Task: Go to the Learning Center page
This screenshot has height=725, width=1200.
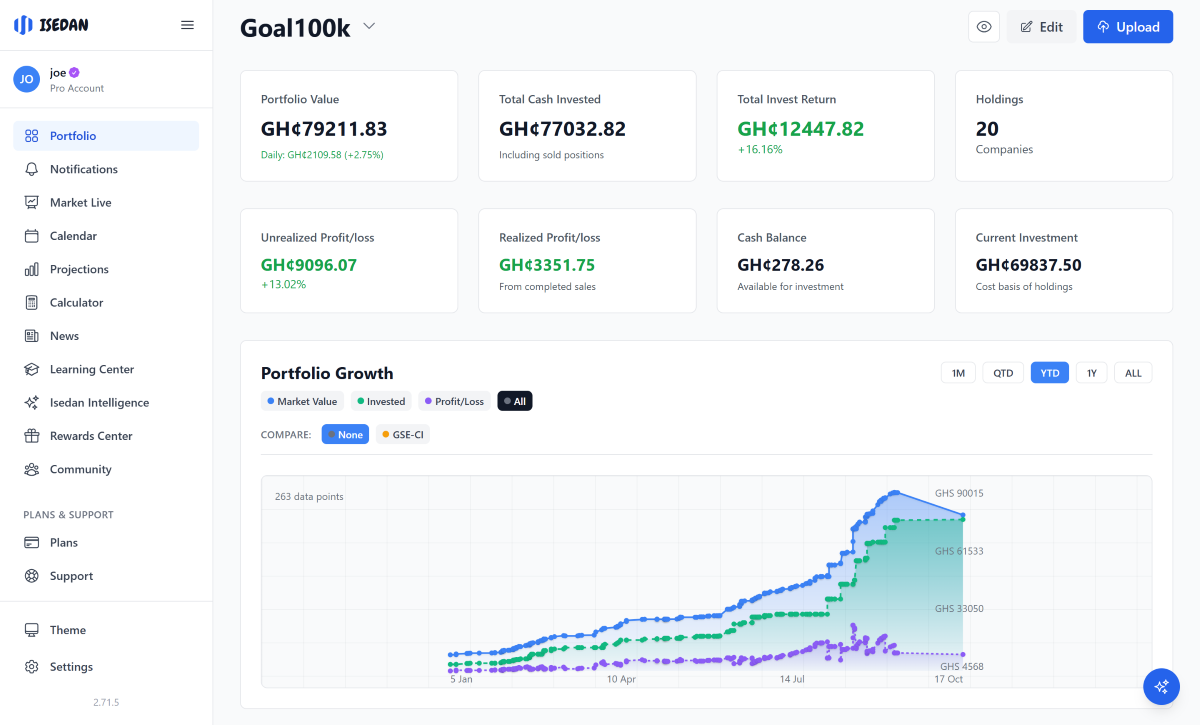Action: click(106, 369)
